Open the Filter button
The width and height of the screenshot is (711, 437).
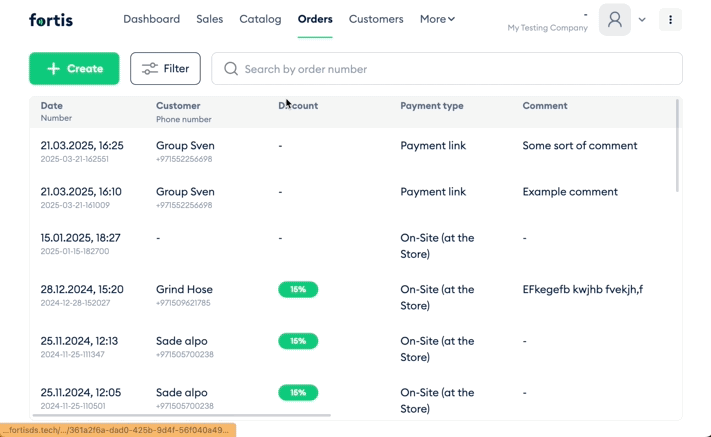tap(166, 68)
